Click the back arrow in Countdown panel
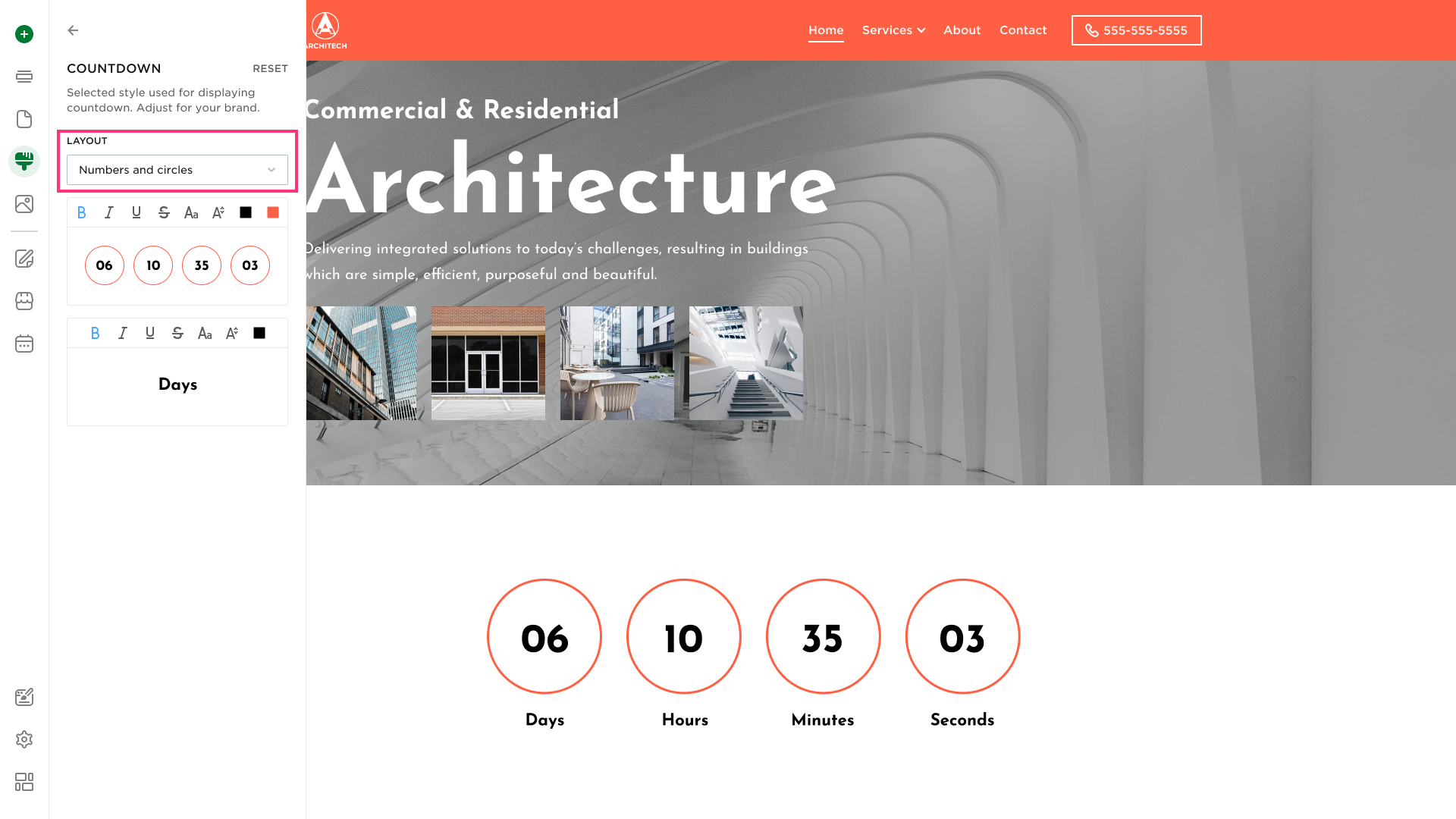This screenshot has height=819, width=1456. (x=73, y=30)
